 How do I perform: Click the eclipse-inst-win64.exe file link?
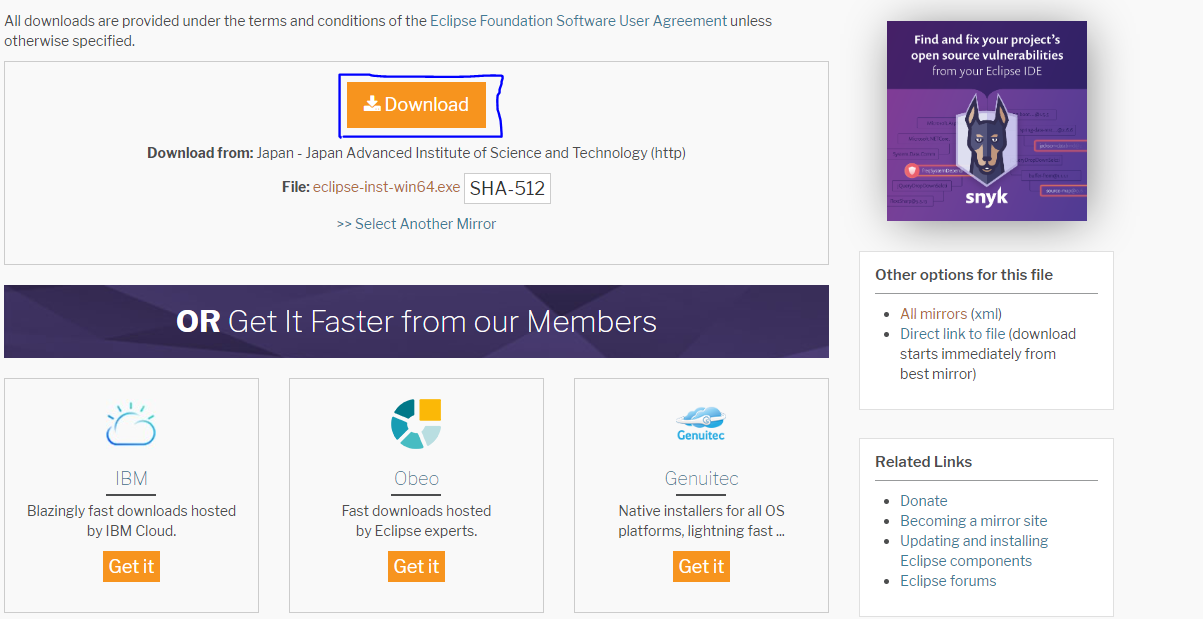pos(386,187)
